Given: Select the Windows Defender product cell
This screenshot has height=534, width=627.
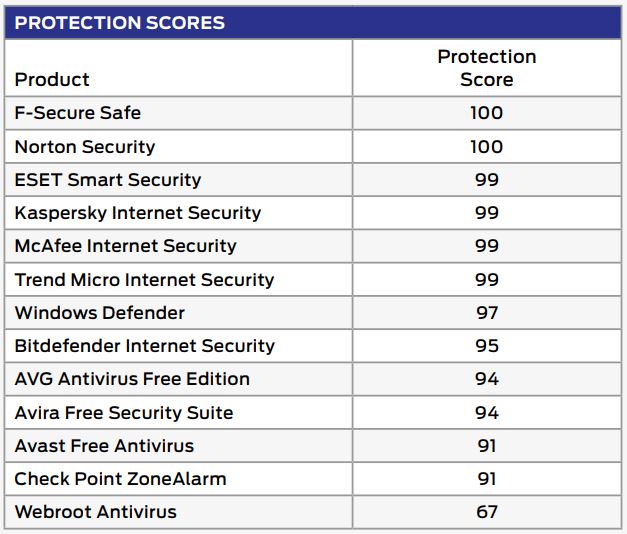Looking at the screenshot, I should click(100, 313).
